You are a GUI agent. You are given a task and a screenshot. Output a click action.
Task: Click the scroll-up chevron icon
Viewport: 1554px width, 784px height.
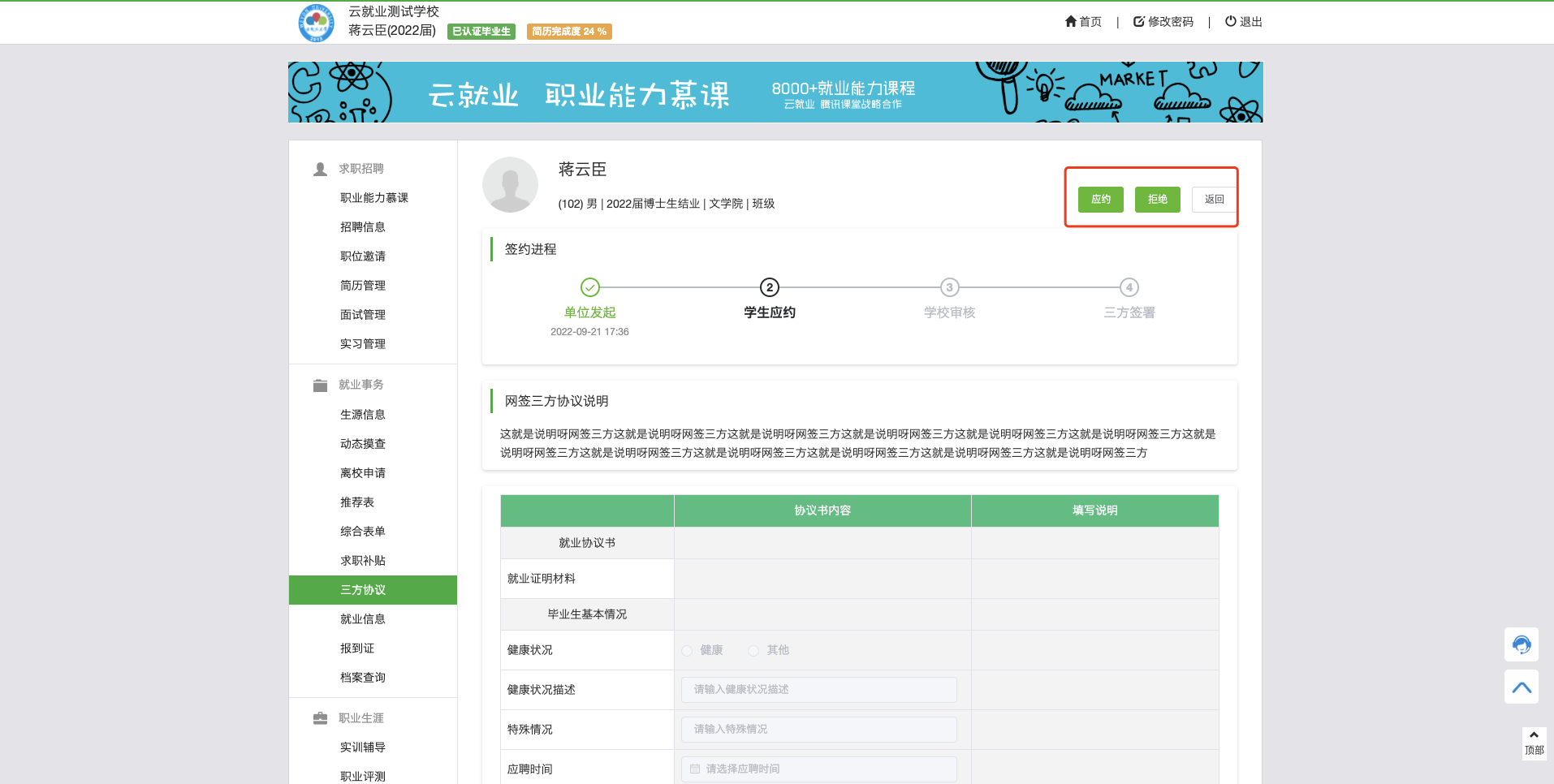[1521, 687]
